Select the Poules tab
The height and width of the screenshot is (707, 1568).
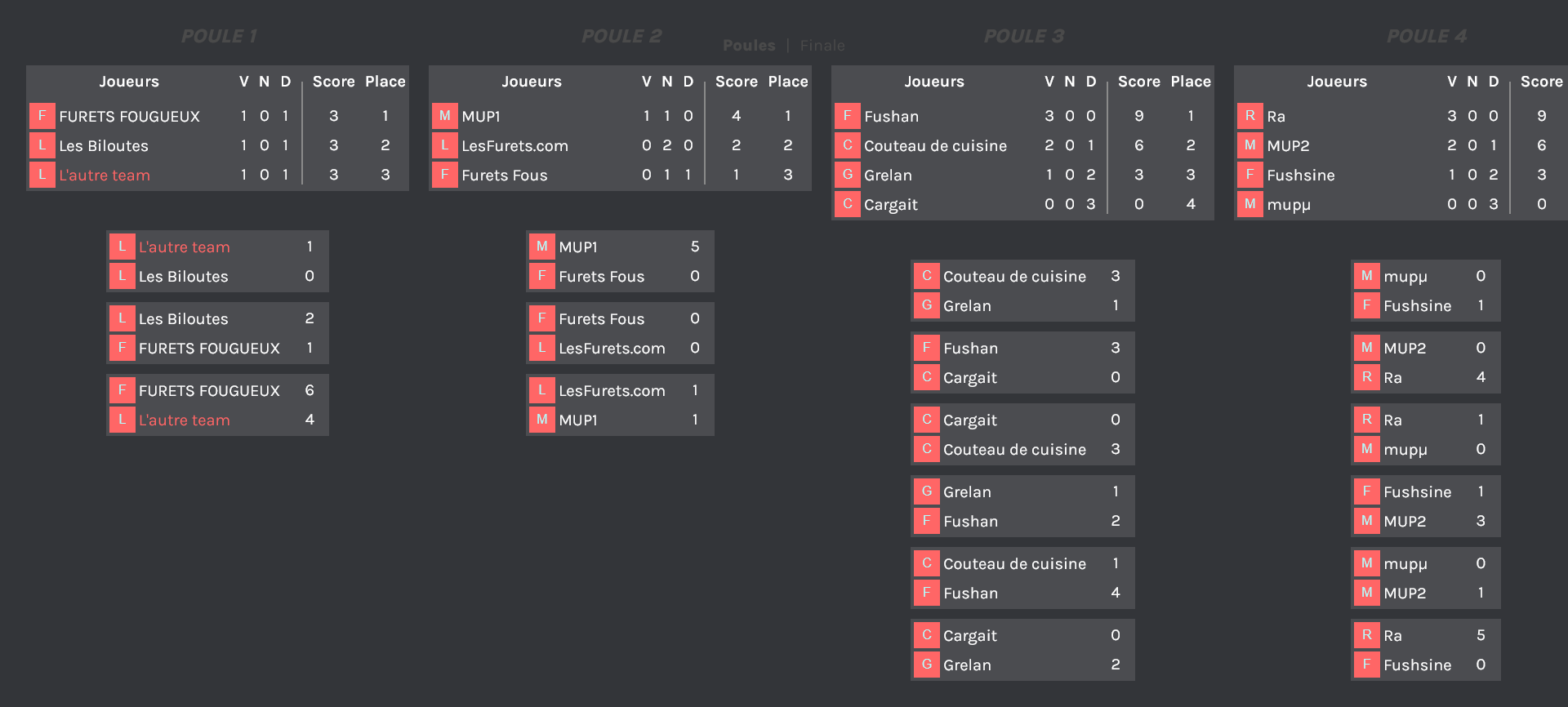(x=749, y=46)
